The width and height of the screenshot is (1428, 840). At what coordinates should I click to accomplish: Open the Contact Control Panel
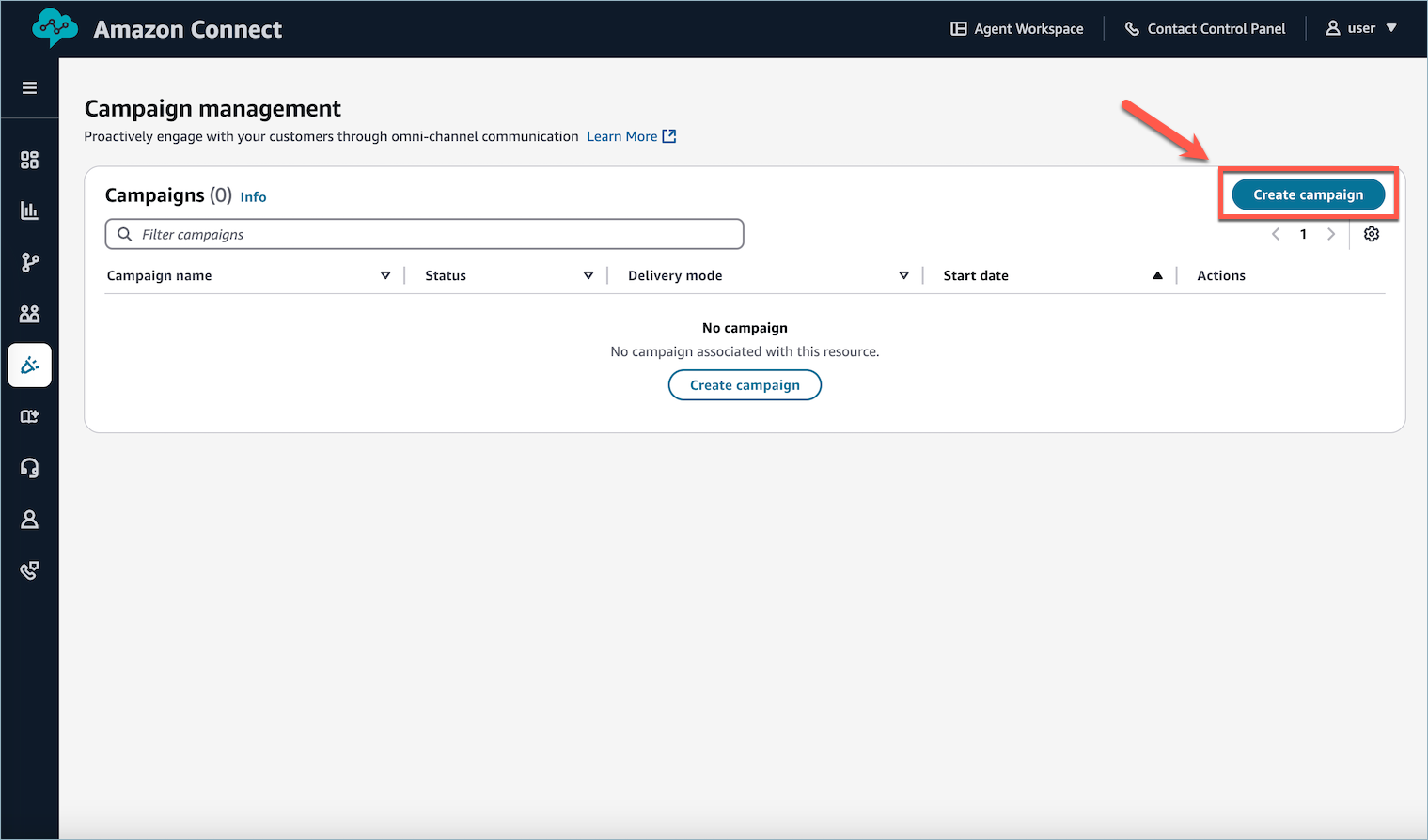pos(1205,28)
